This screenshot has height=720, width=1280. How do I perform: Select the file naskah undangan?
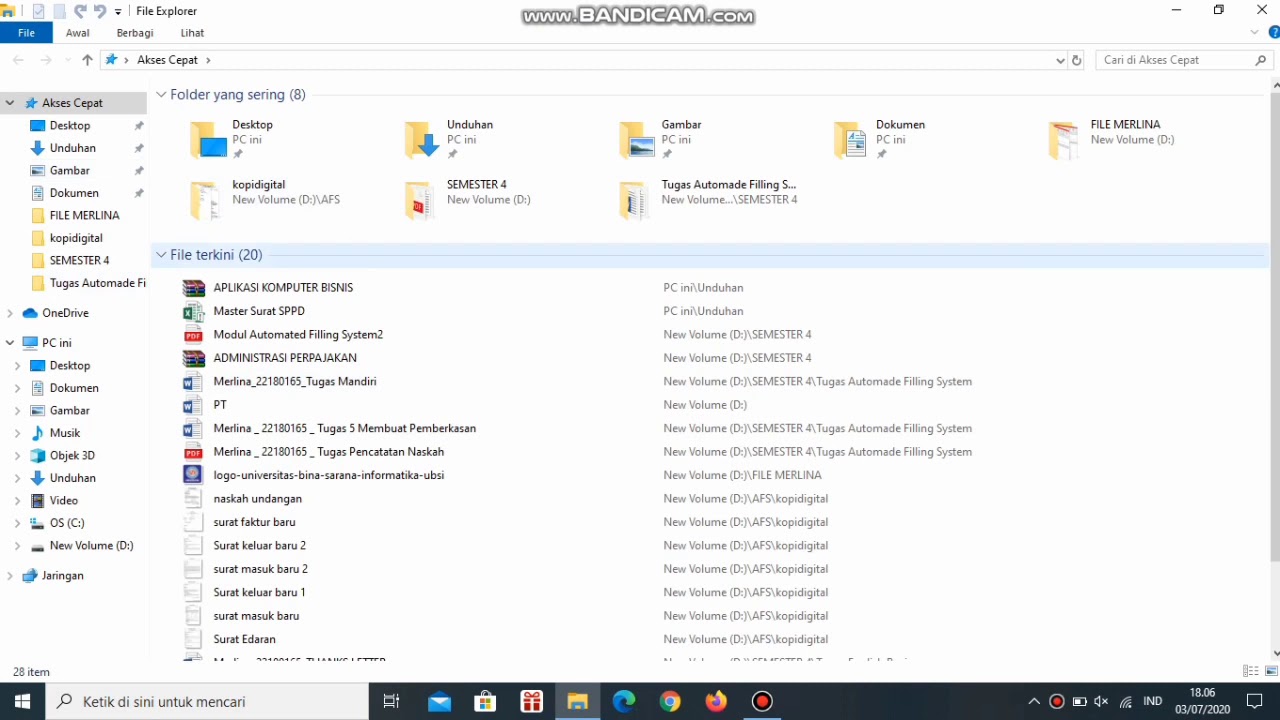(x=258, y=499)
